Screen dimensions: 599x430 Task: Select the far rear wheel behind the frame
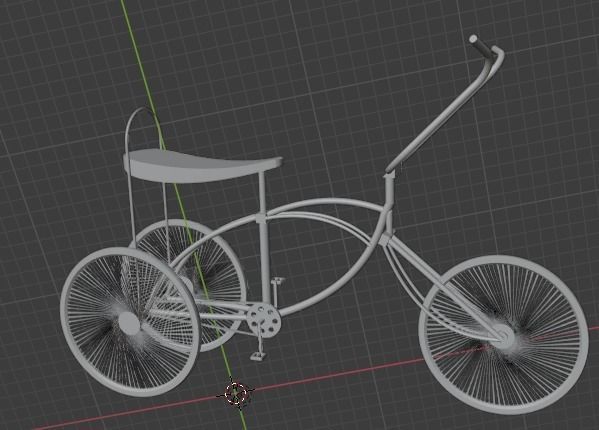[x=190, y=285]
